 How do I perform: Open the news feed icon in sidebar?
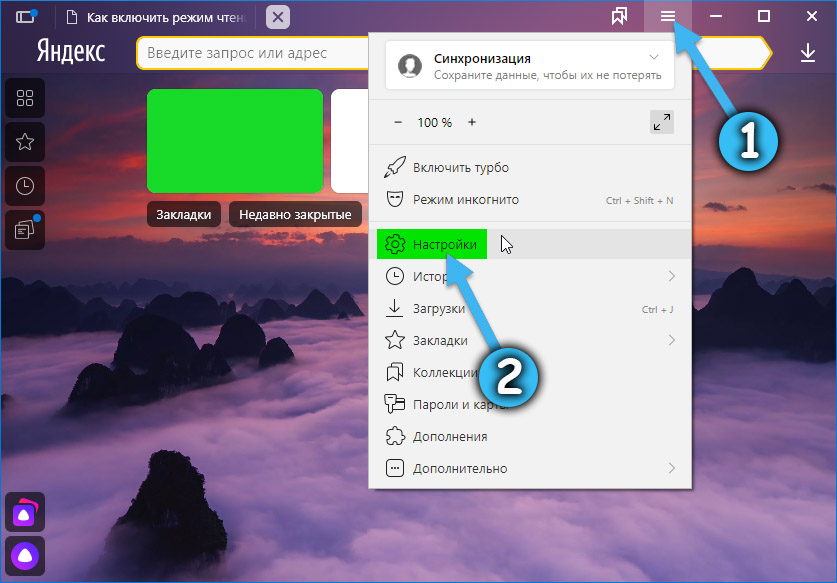pyautogui.click(x=25, y=230)
